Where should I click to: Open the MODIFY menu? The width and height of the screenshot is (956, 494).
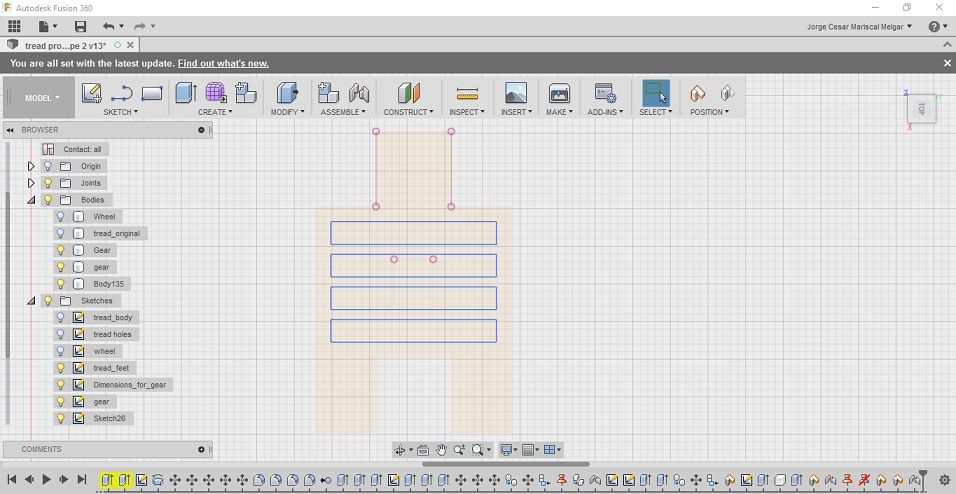pos(287,112)
